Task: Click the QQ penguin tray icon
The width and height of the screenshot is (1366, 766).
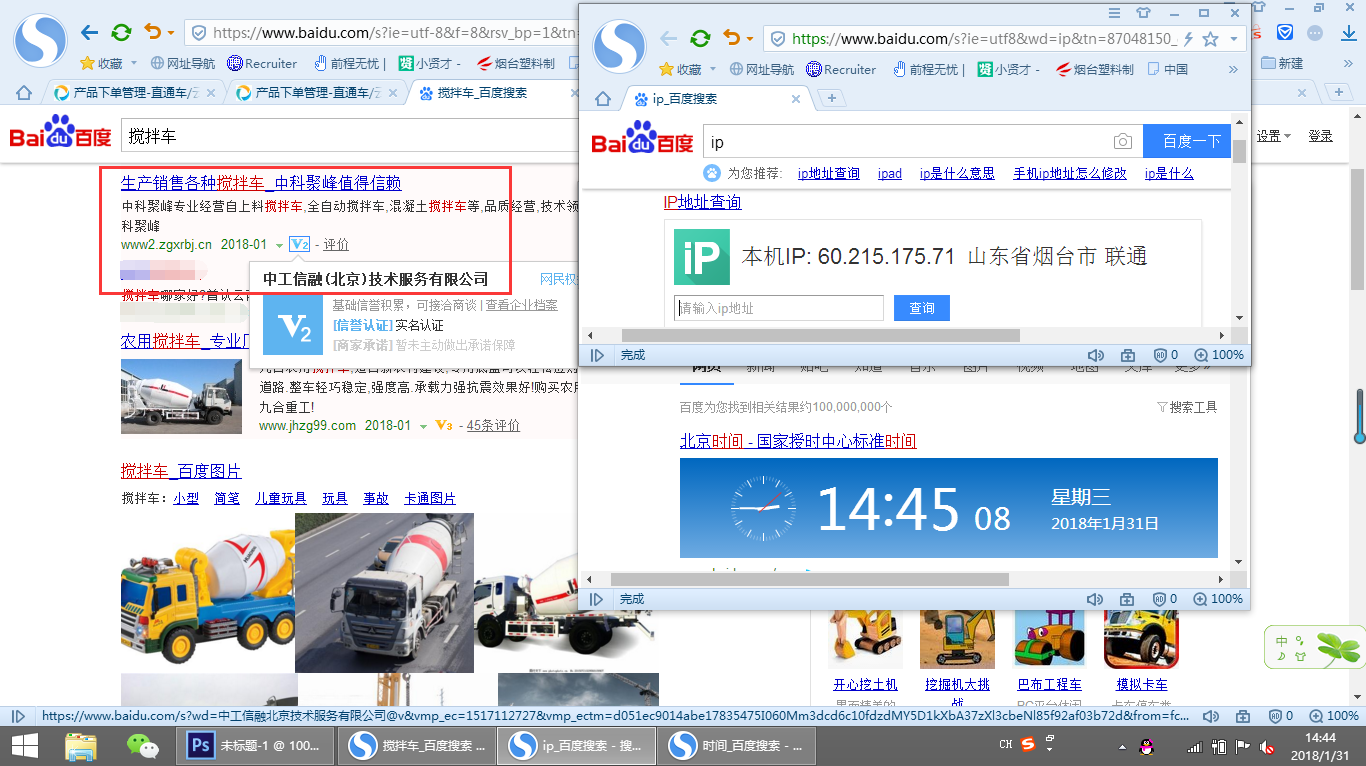Action: click(1146, 746)
